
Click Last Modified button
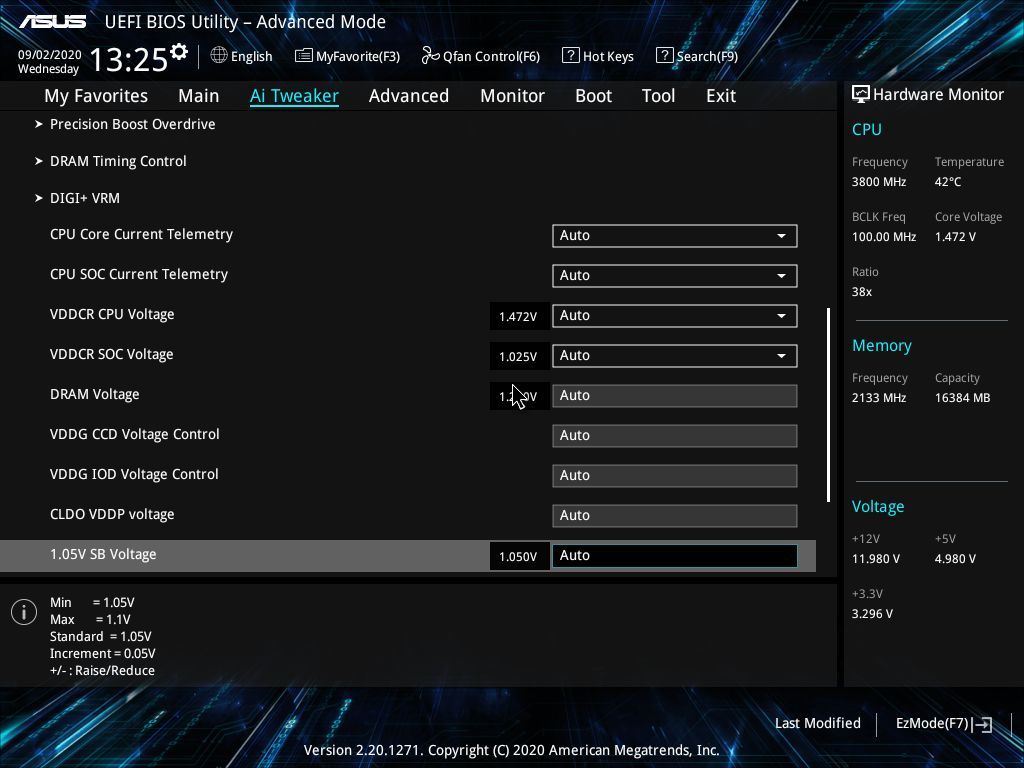(818, 724)
